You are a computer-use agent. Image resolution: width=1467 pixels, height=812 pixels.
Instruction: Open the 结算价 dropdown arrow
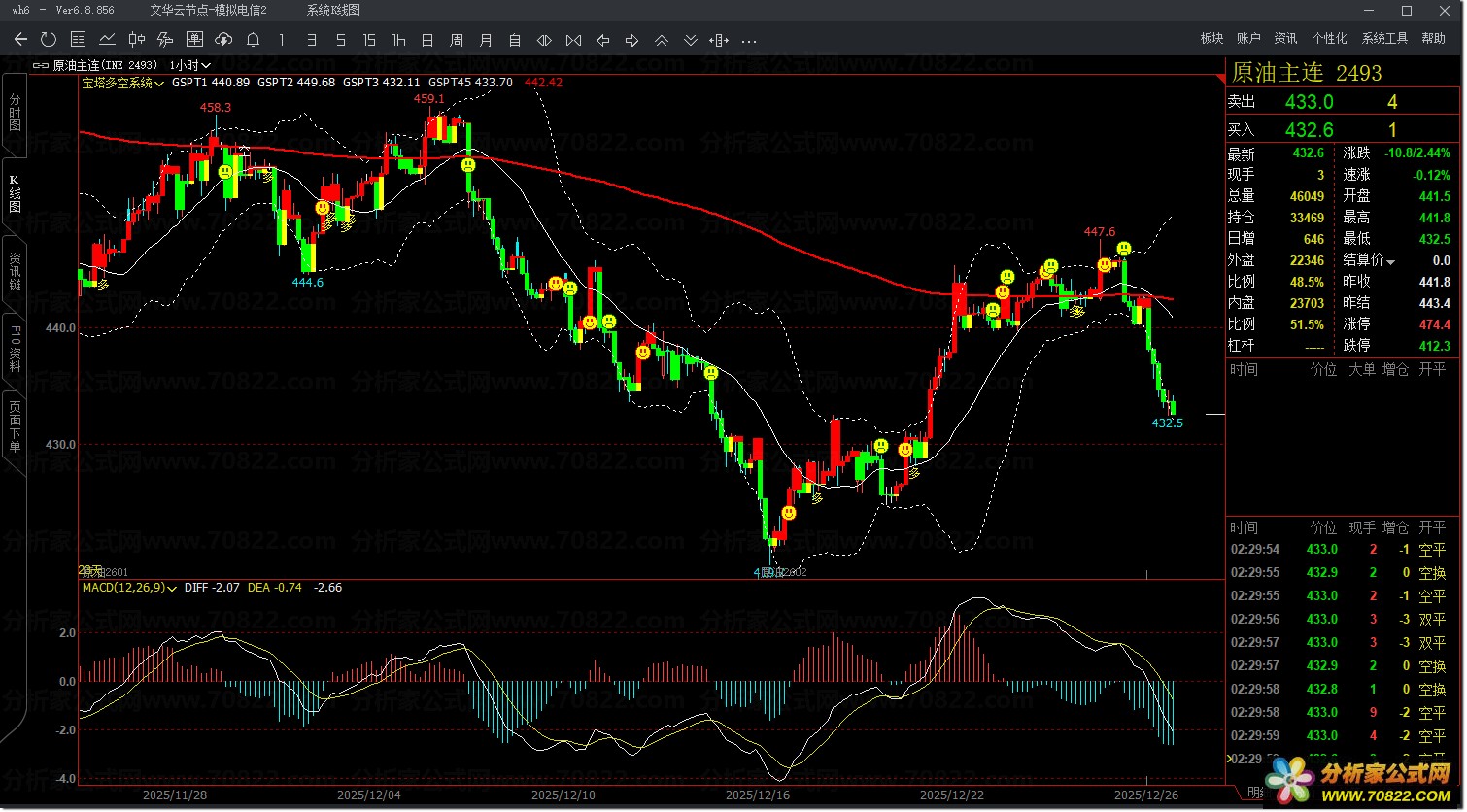[x=1390, y=261]
